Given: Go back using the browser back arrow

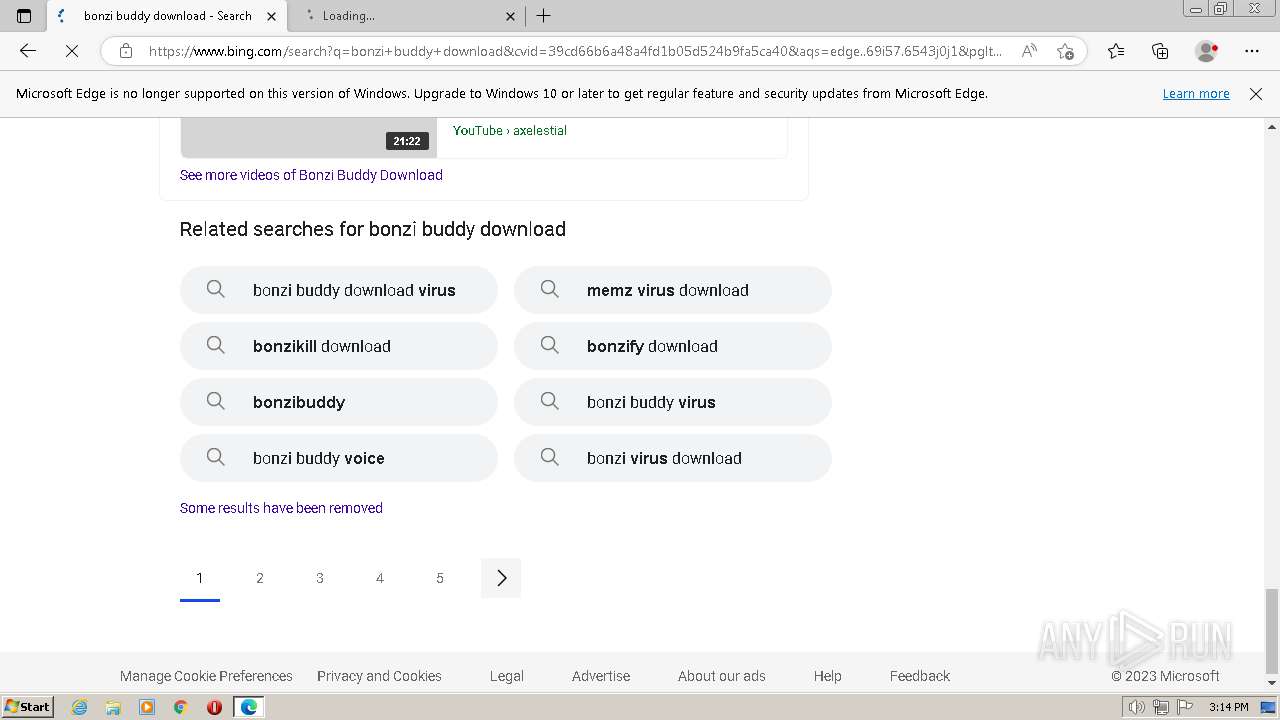Looking at the screenshot, I should tap(28, 51).
